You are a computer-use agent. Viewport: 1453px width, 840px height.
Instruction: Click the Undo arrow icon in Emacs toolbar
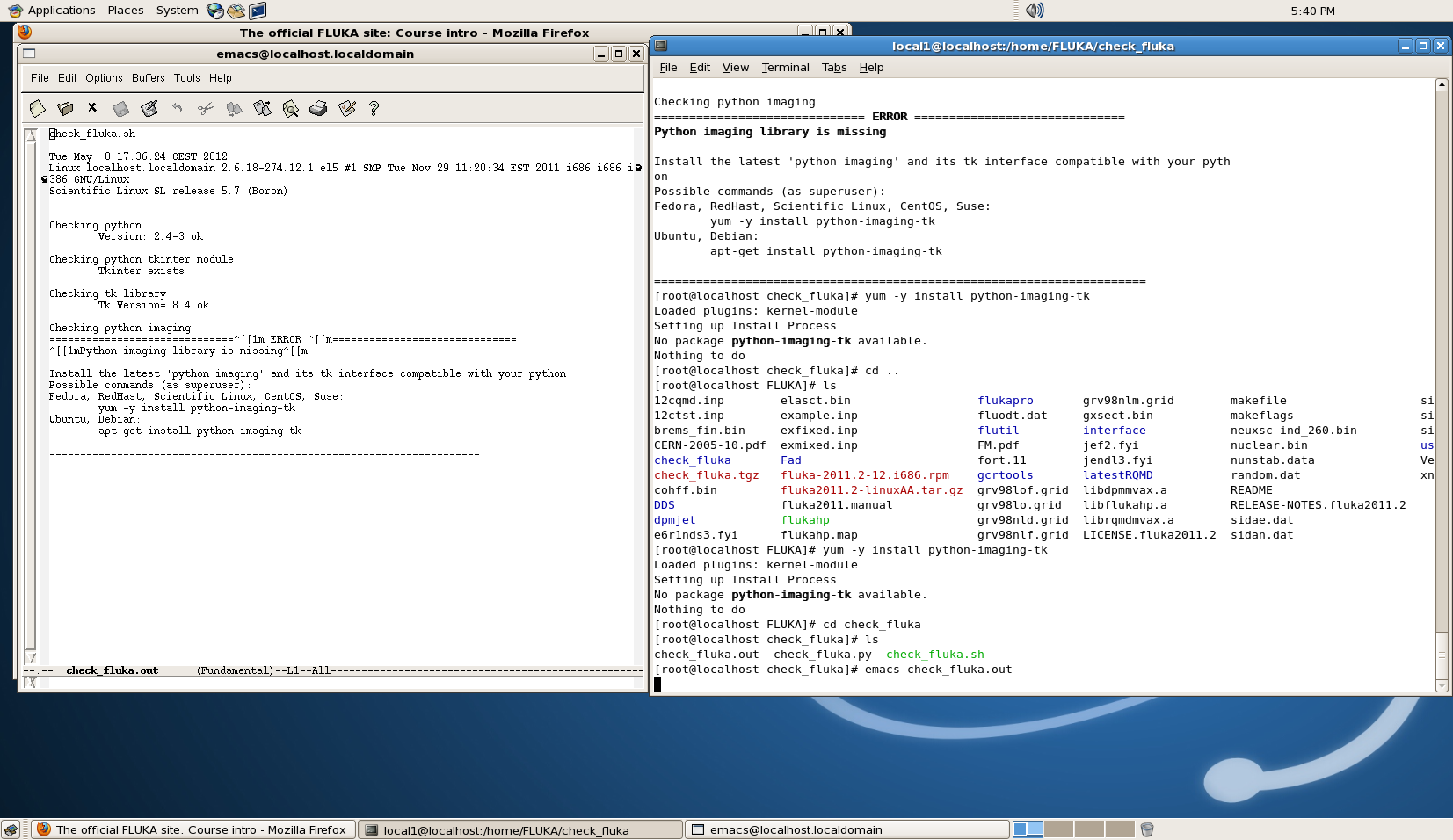pyautogui.click(x=178, y=108)
